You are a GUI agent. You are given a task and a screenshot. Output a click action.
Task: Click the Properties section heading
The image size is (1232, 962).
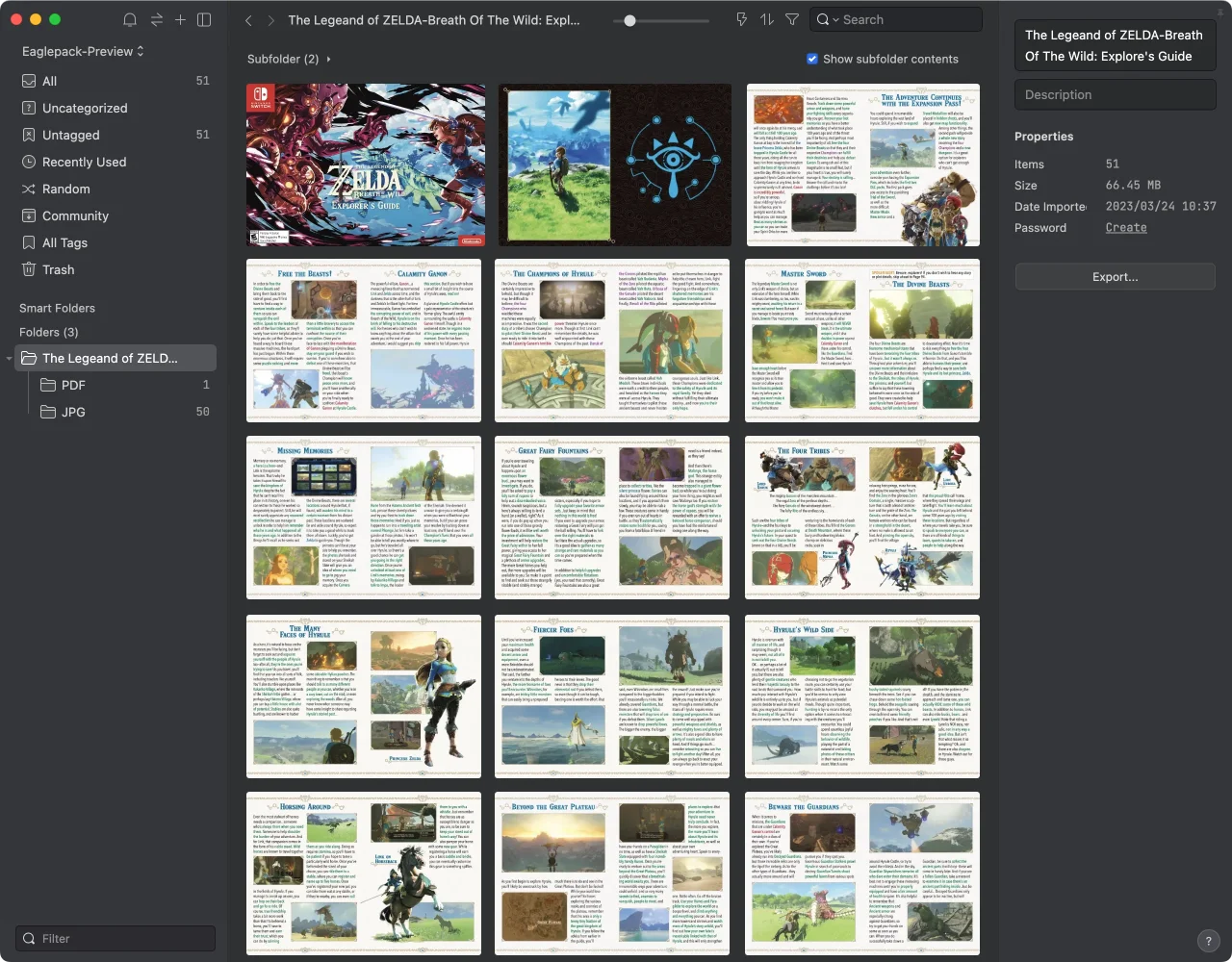coord(1043,137)
